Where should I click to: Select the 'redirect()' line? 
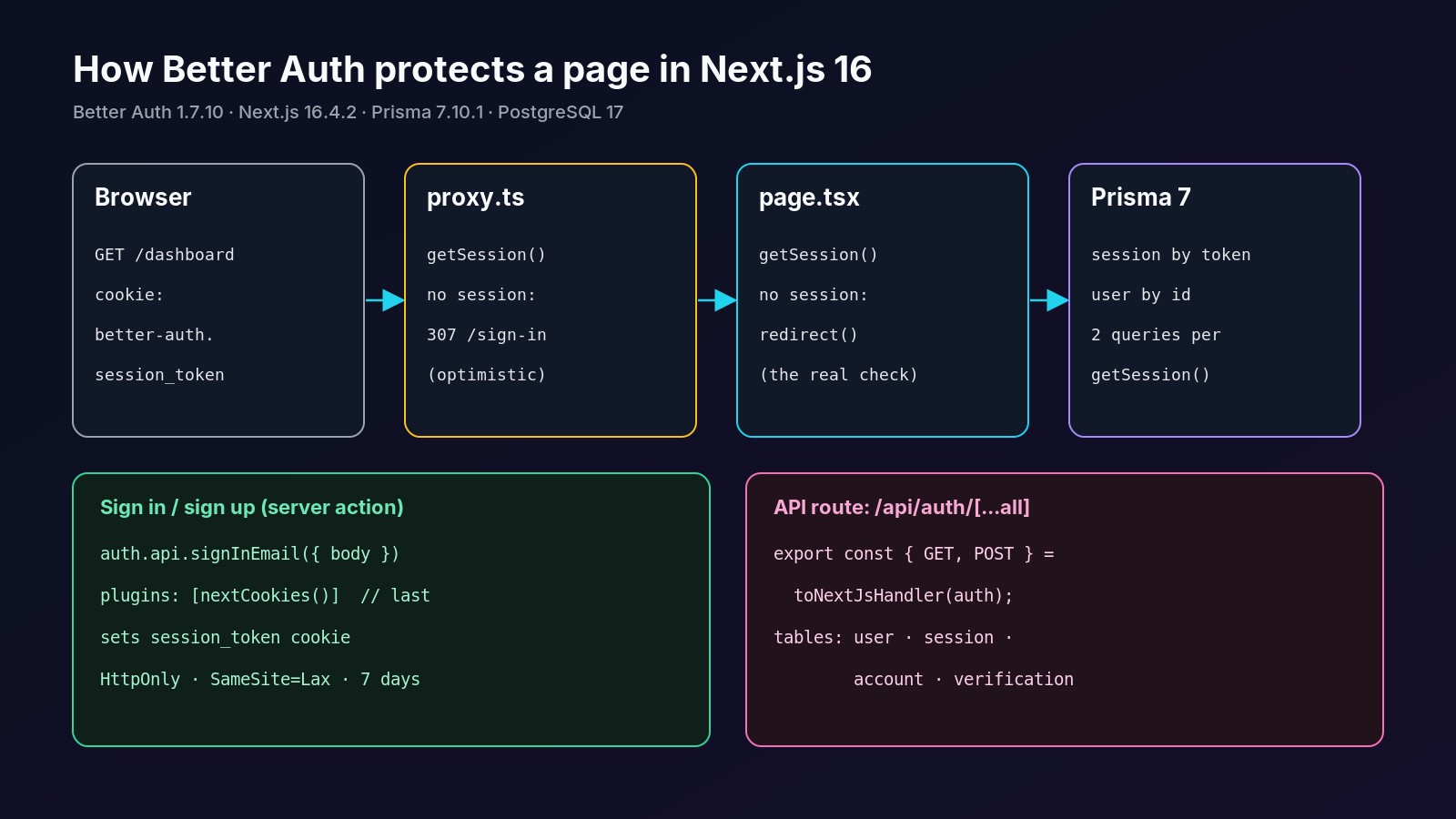point(808,335)
